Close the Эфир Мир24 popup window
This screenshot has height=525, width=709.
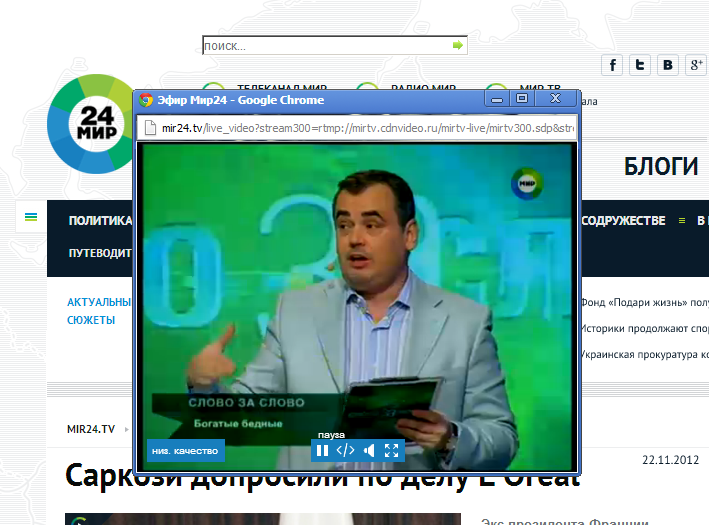click(x=556, y=99)
